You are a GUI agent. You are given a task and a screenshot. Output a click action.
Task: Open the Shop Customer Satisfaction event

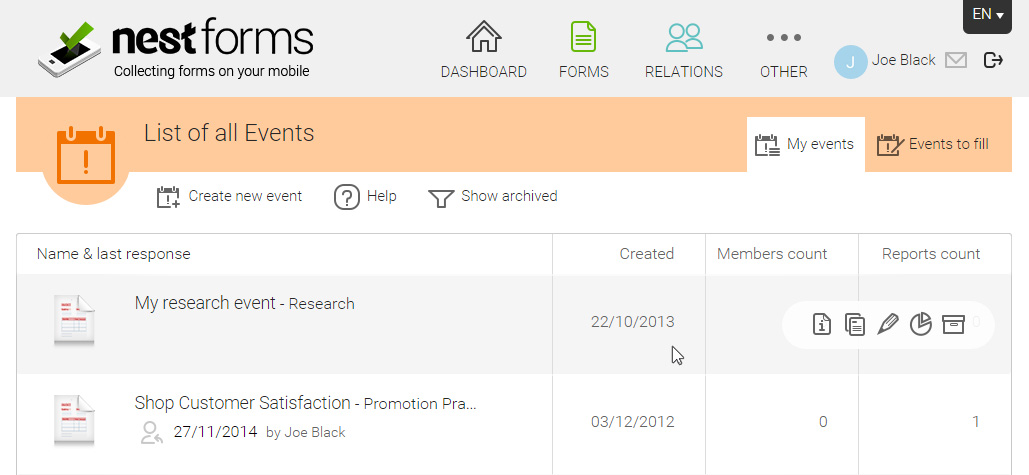242,402
